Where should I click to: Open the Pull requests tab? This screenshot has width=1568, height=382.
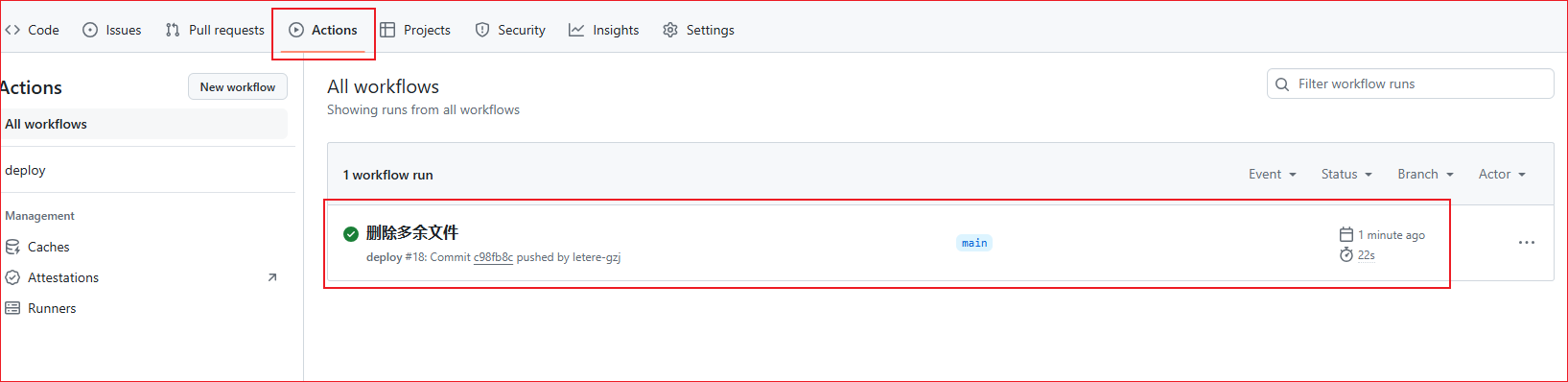(x=215, y=30)
